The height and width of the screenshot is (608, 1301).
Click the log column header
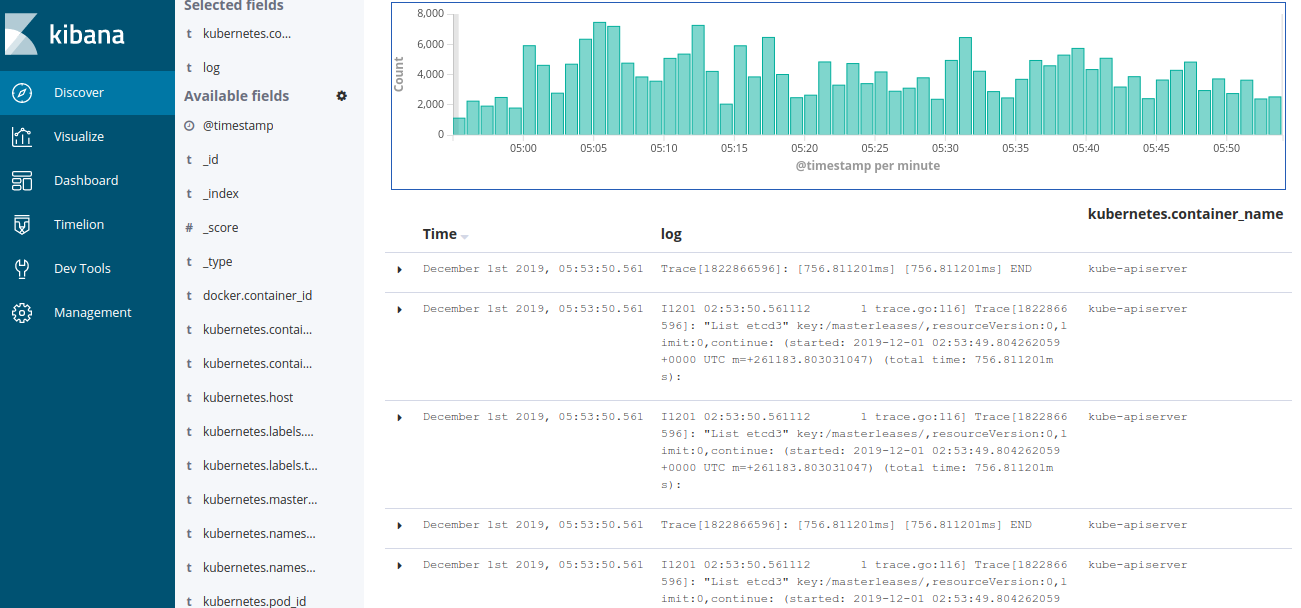click(671, 234)
